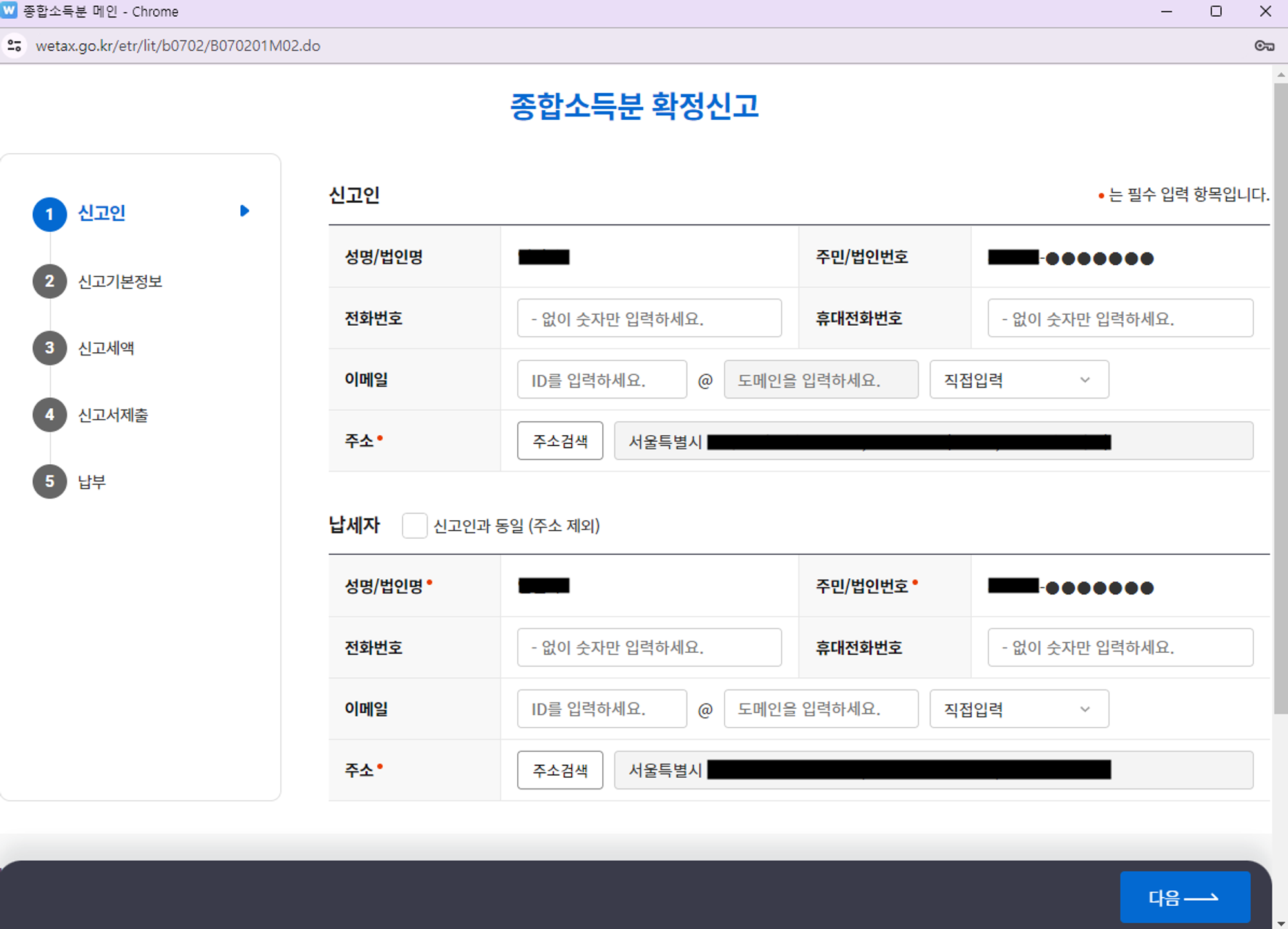
Task: Click 신고인 address field showing 서울특별시
Action: 934,441
